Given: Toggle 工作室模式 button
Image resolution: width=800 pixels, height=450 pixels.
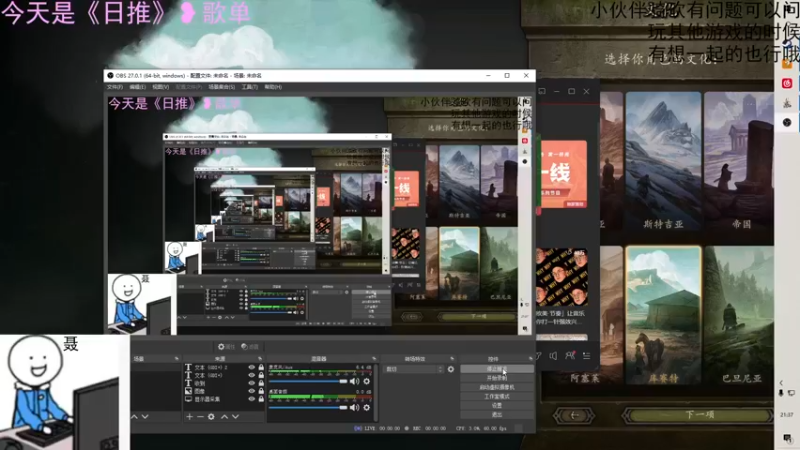Looking at the screenshot, I should click(x=497, y=396).
